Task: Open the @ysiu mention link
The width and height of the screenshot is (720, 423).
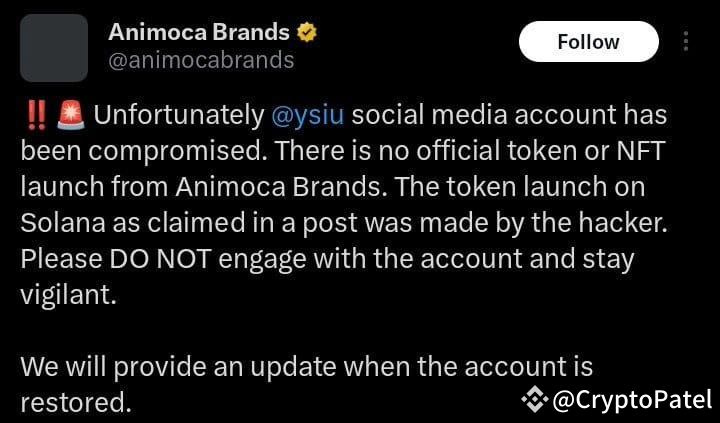Action: point(308,115)
